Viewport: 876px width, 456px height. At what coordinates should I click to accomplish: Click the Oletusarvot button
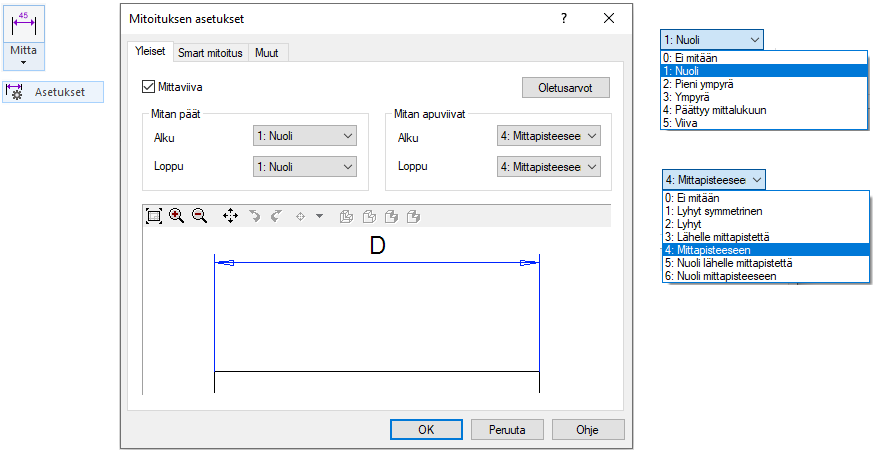click(566, 87)
